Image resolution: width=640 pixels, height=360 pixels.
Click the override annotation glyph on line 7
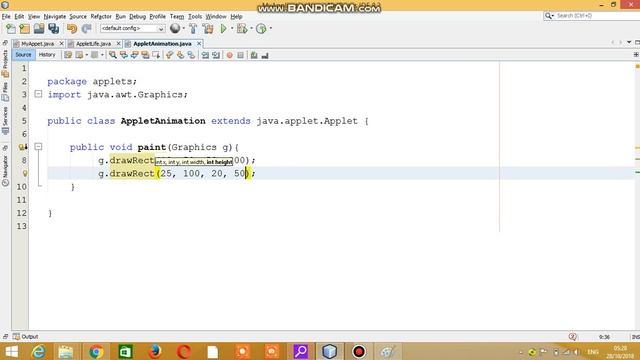coord(23,147)
